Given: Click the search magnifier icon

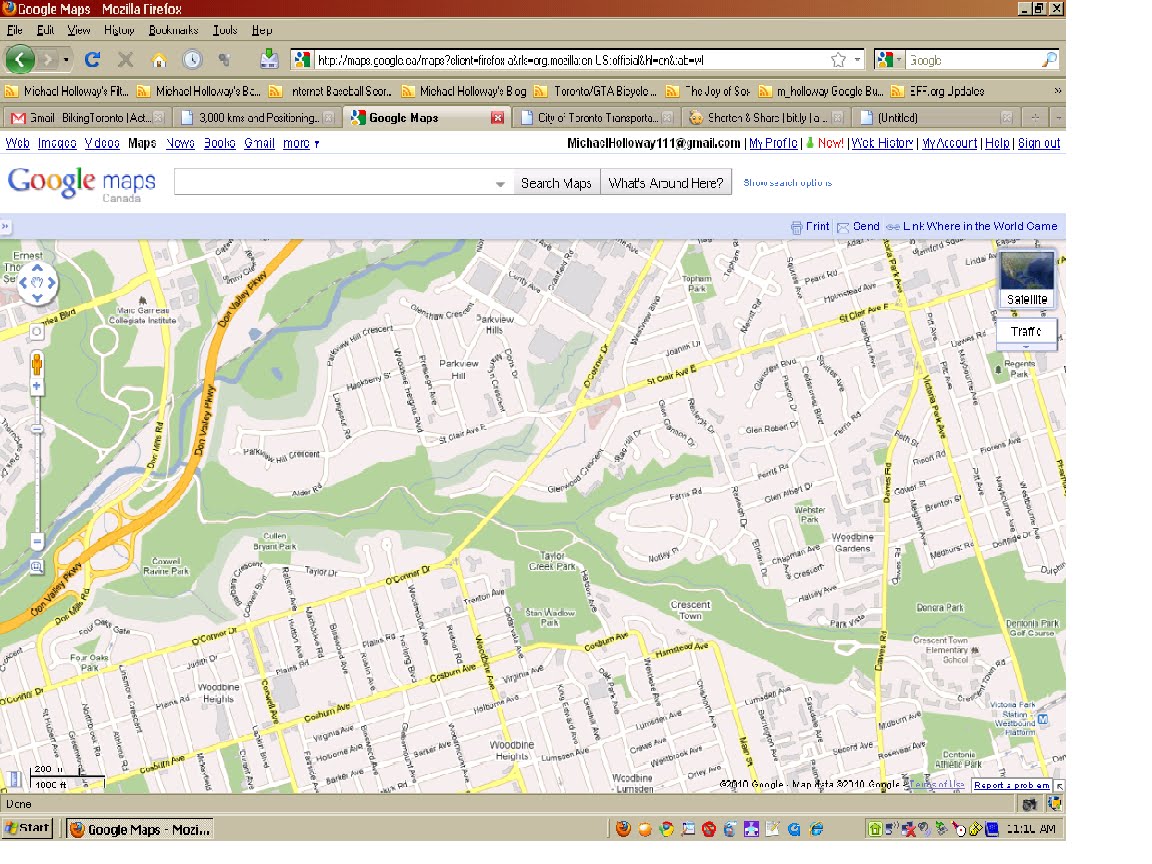Looking at the screenshot, I should coord(1050,60).
